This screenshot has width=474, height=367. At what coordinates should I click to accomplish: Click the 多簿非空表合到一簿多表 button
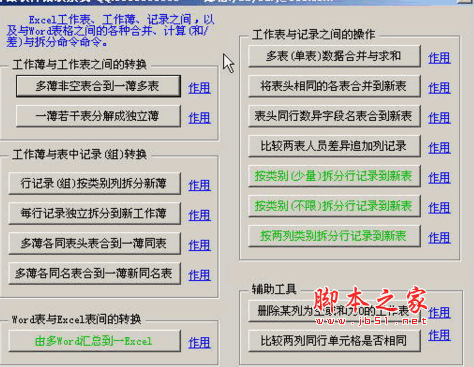click(98, 86)
